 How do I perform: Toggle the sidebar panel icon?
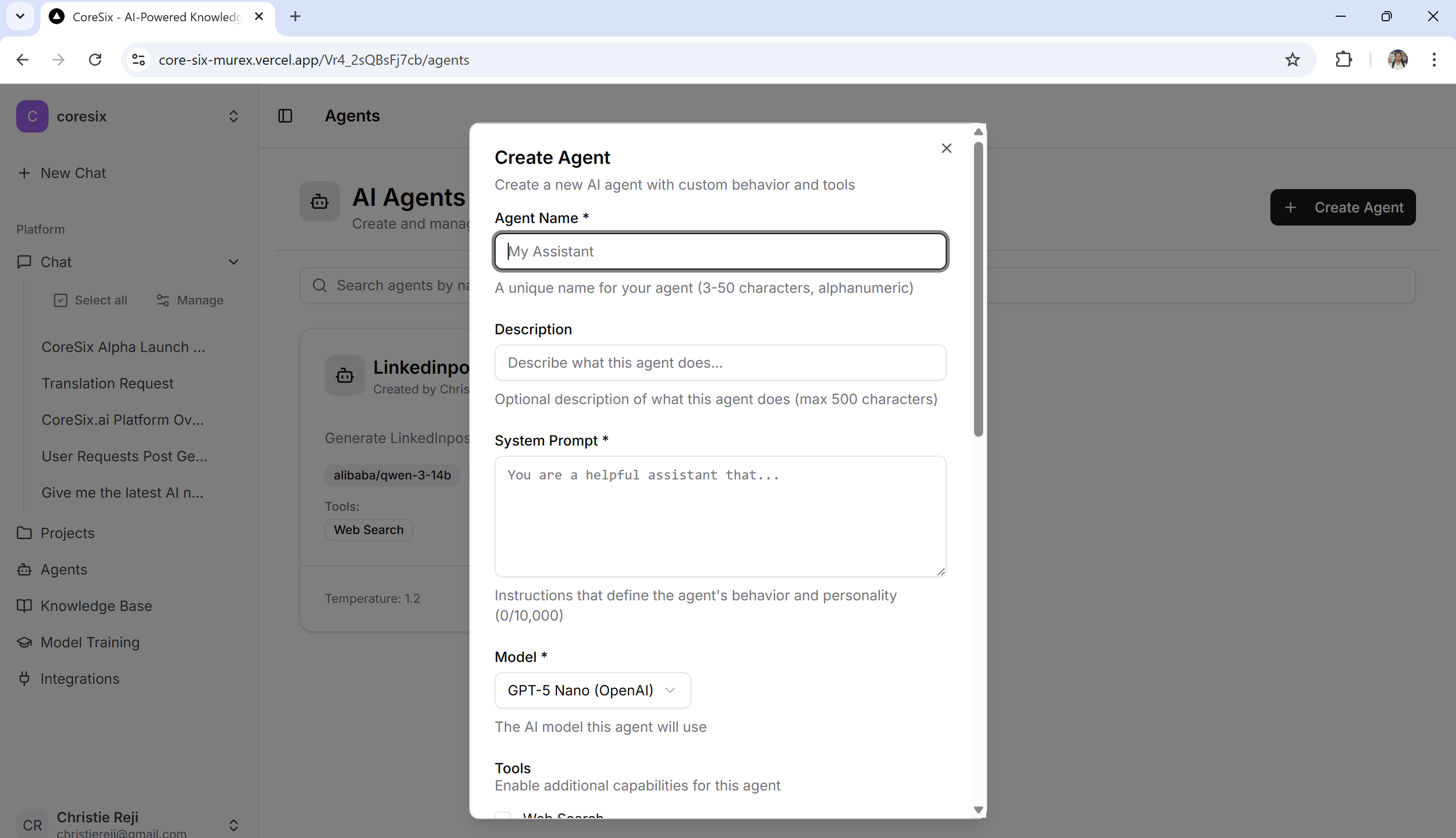click(x=285, y=116)
